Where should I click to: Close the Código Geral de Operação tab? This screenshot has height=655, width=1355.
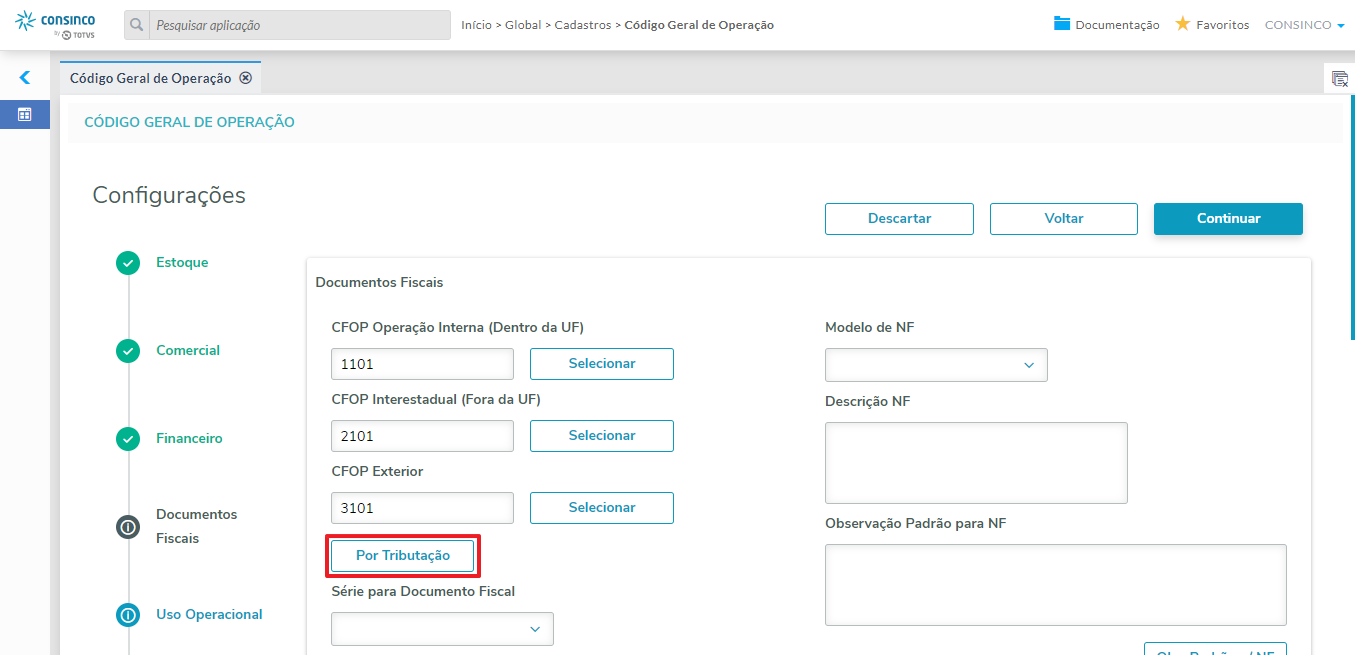(246, 78)
